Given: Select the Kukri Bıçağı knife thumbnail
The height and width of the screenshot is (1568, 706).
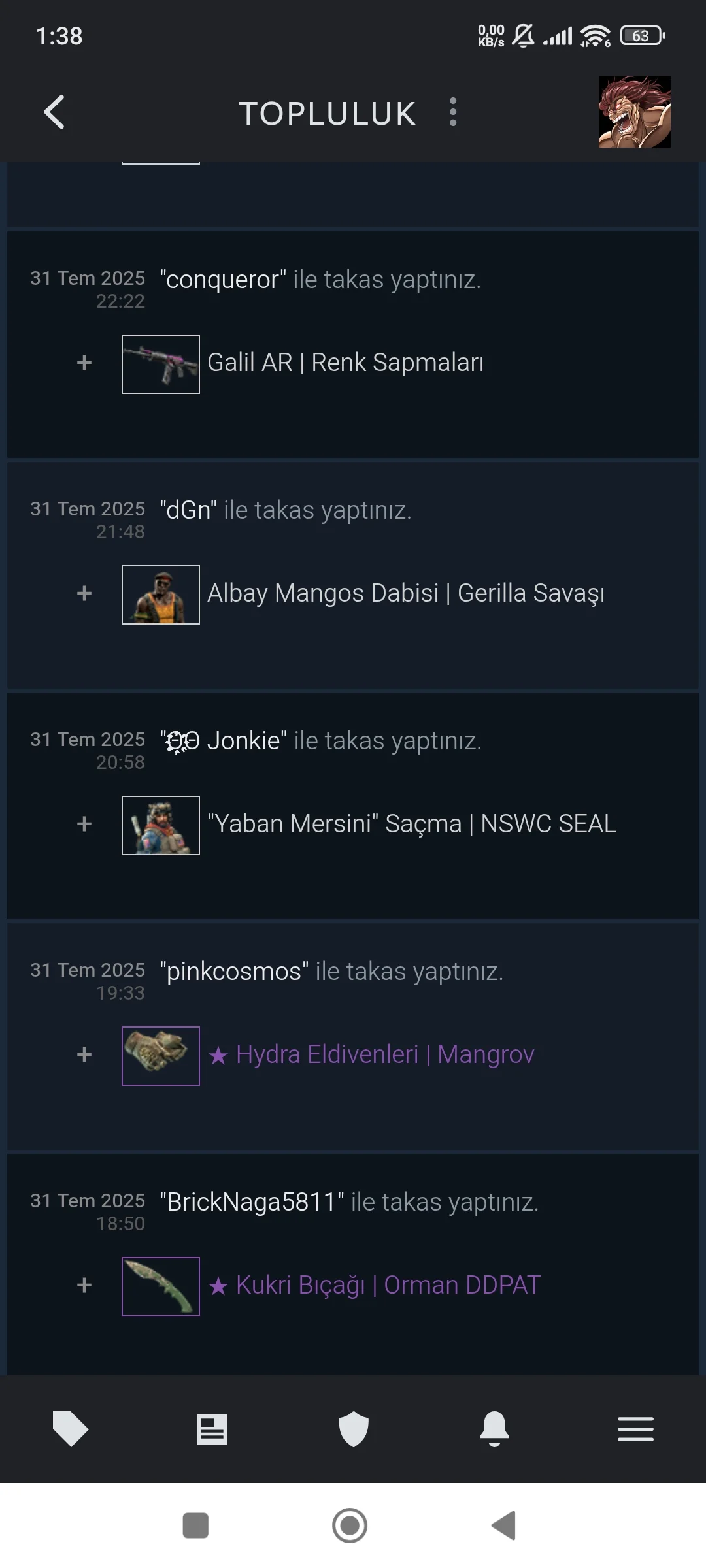Looking at the screenshot, I should pyautogui.click(x=161, y=1286).
